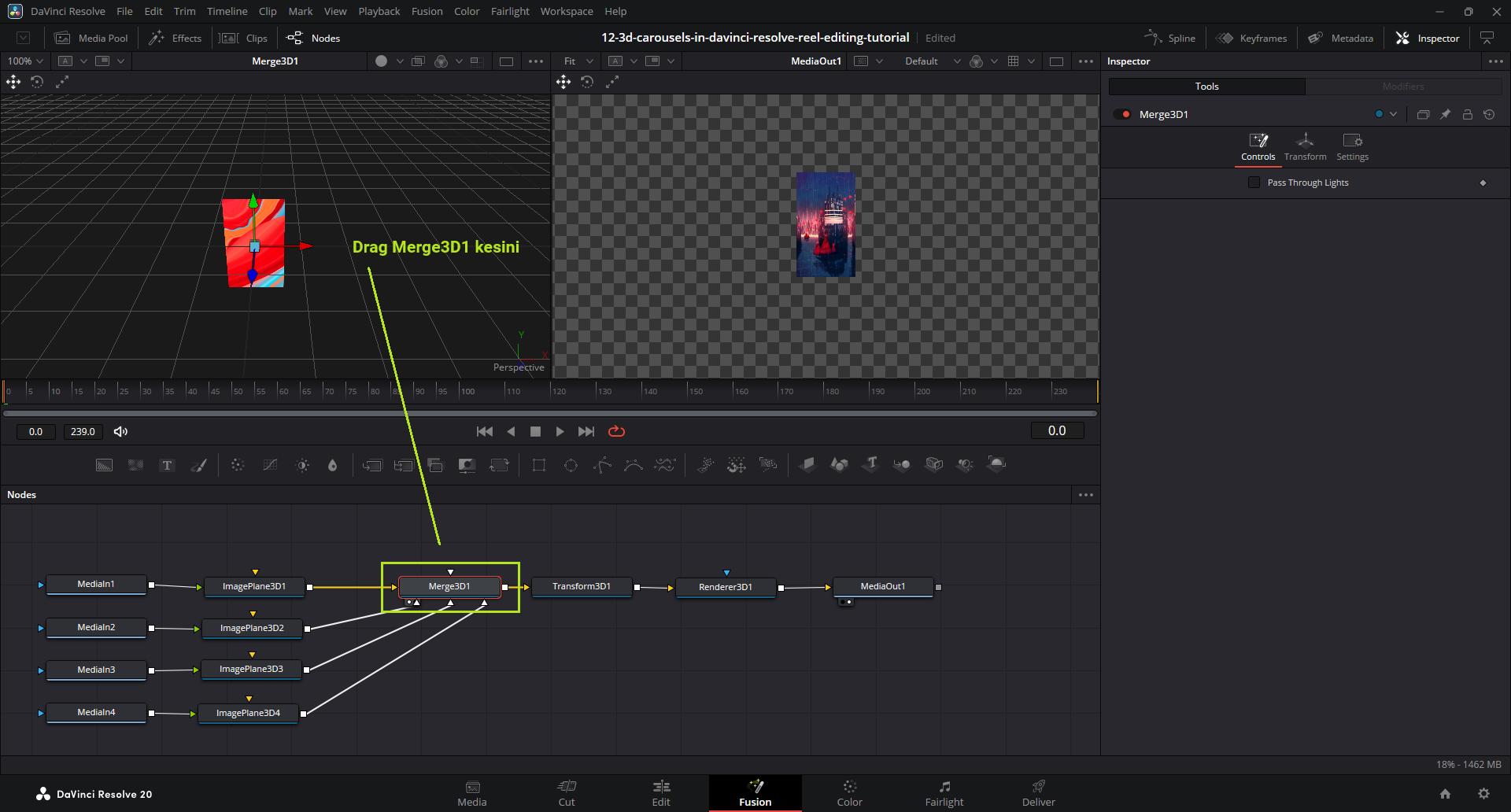Pin the Merge3D1 inspector controls
The height and width of the screenshot is (812, 1511).
[1446, 114]
